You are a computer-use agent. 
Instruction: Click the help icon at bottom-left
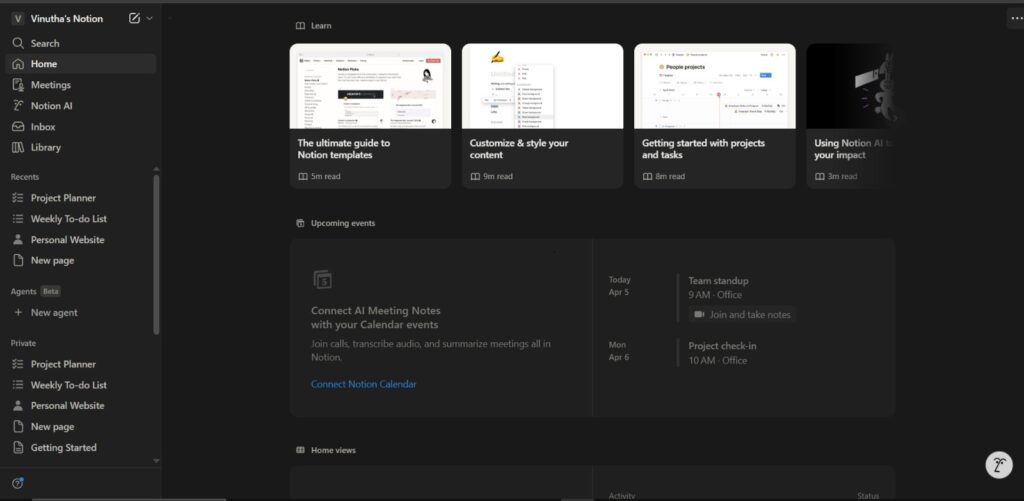(x=17, y=484)
